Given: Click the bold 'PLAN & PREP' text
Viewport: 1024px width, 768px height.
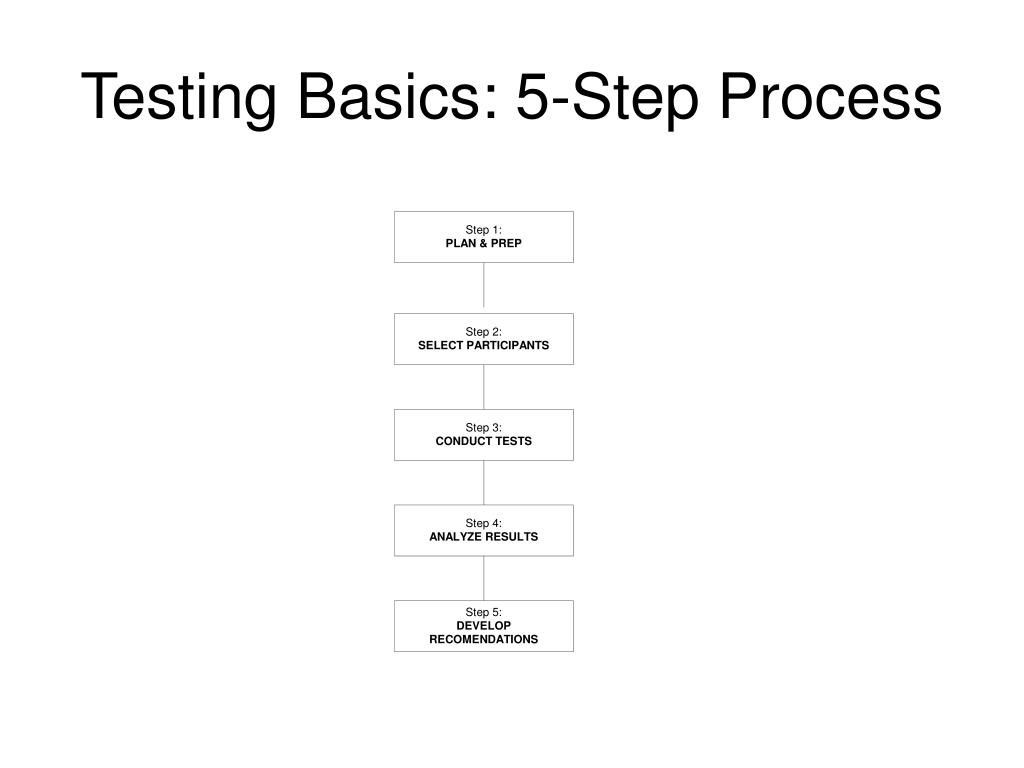Looking at the screenshot, I should click(x=483, y=243).
